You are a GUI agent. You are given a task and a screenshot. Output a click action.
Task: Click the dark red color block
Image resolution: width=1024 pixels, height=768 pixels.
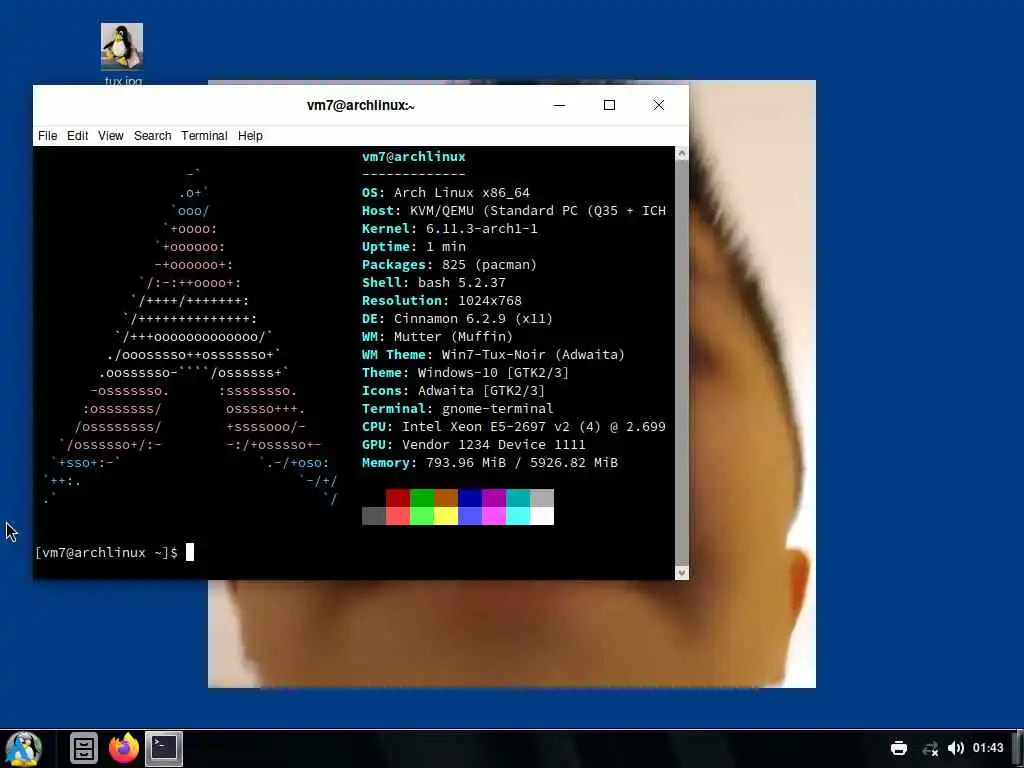pyautogui.click(x=397, y=498)
